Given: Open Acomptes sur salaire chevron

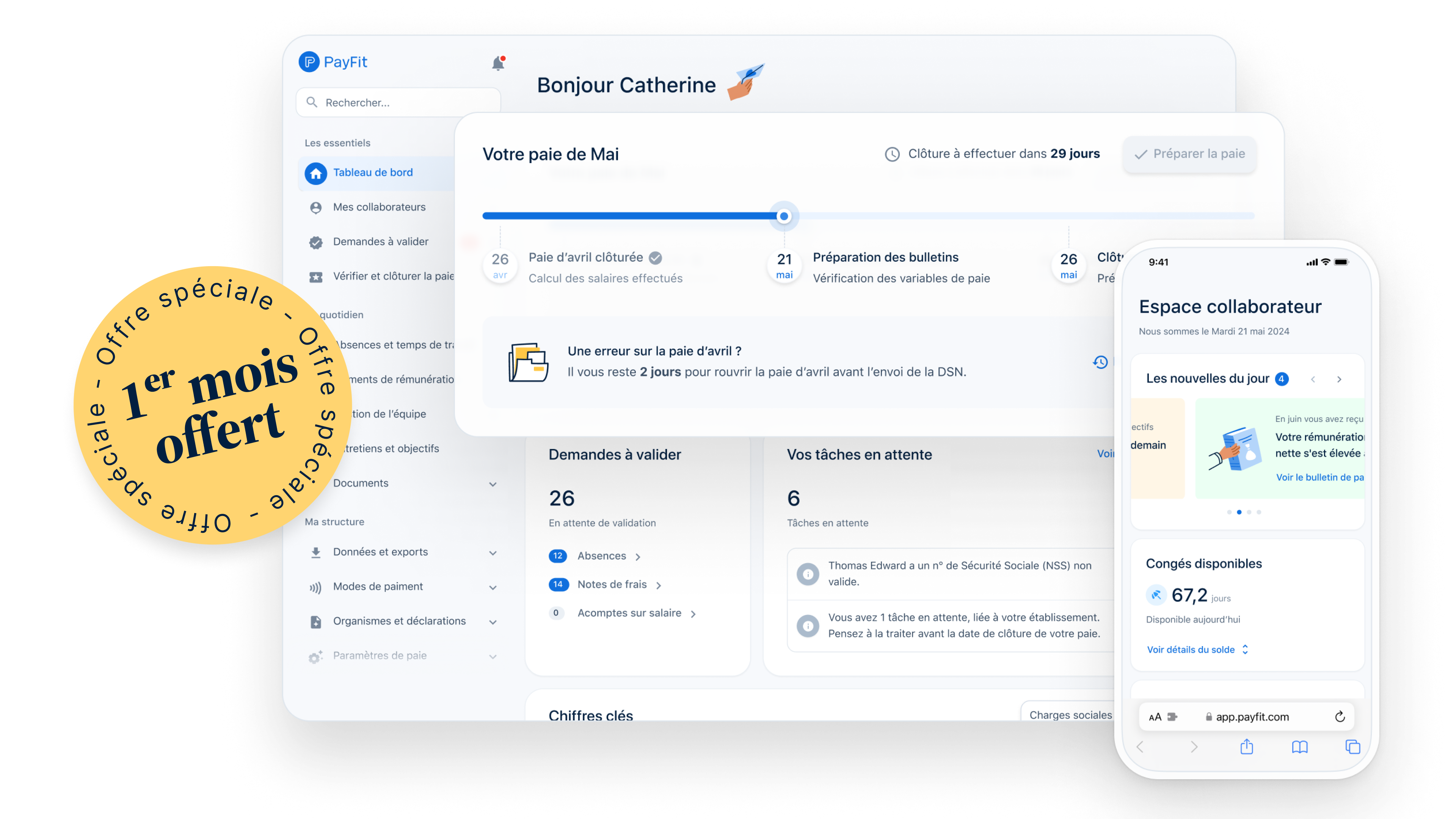Looking at the screenshot, I should tap(693, 614).
